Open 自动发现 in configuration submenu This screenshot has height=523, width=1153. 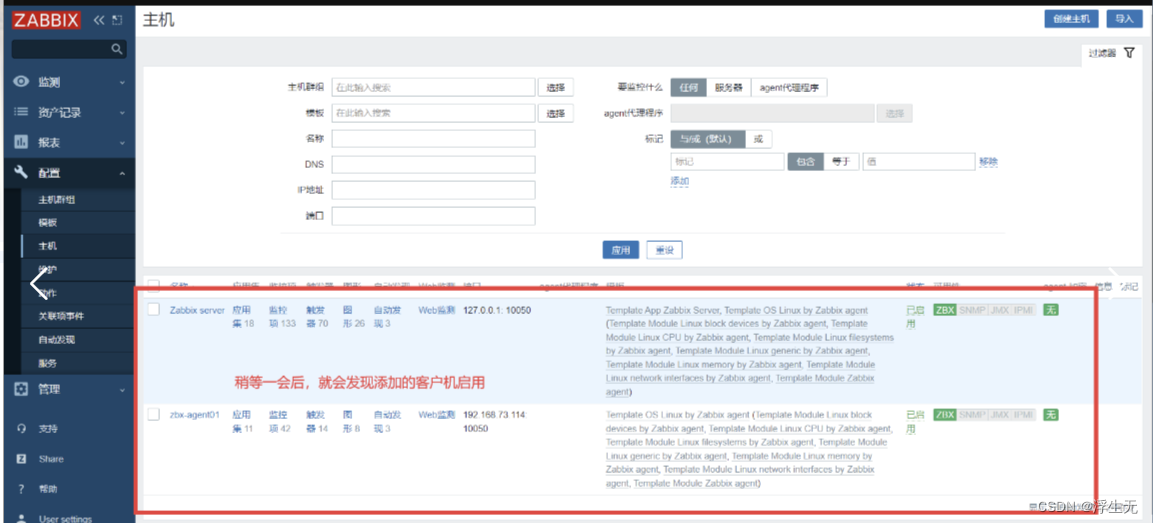pyautogui.click(x=57, y=339)
